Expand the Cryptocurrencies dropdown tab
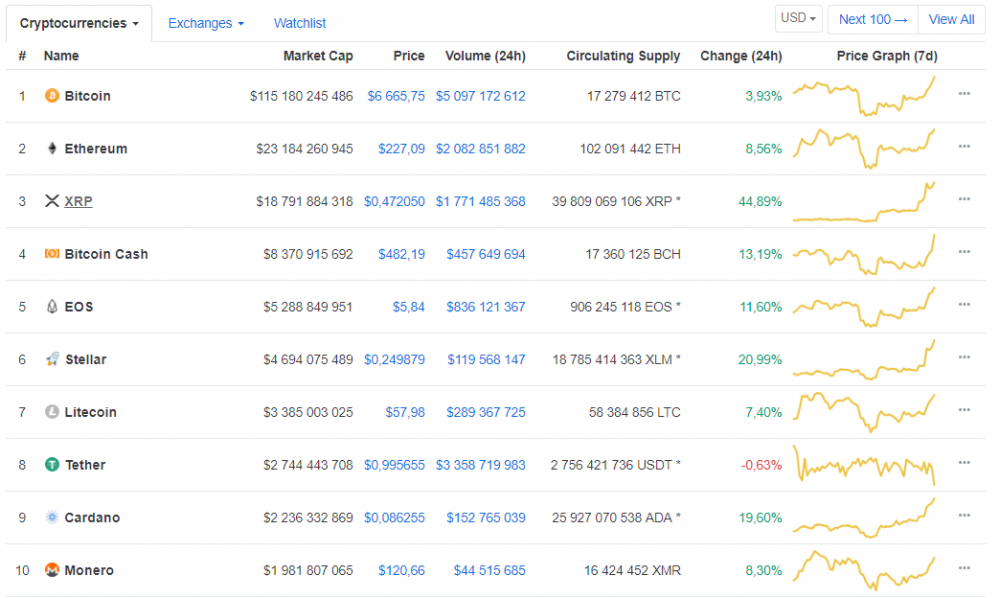Screen dimensions: 1000x598 point(79,23)
